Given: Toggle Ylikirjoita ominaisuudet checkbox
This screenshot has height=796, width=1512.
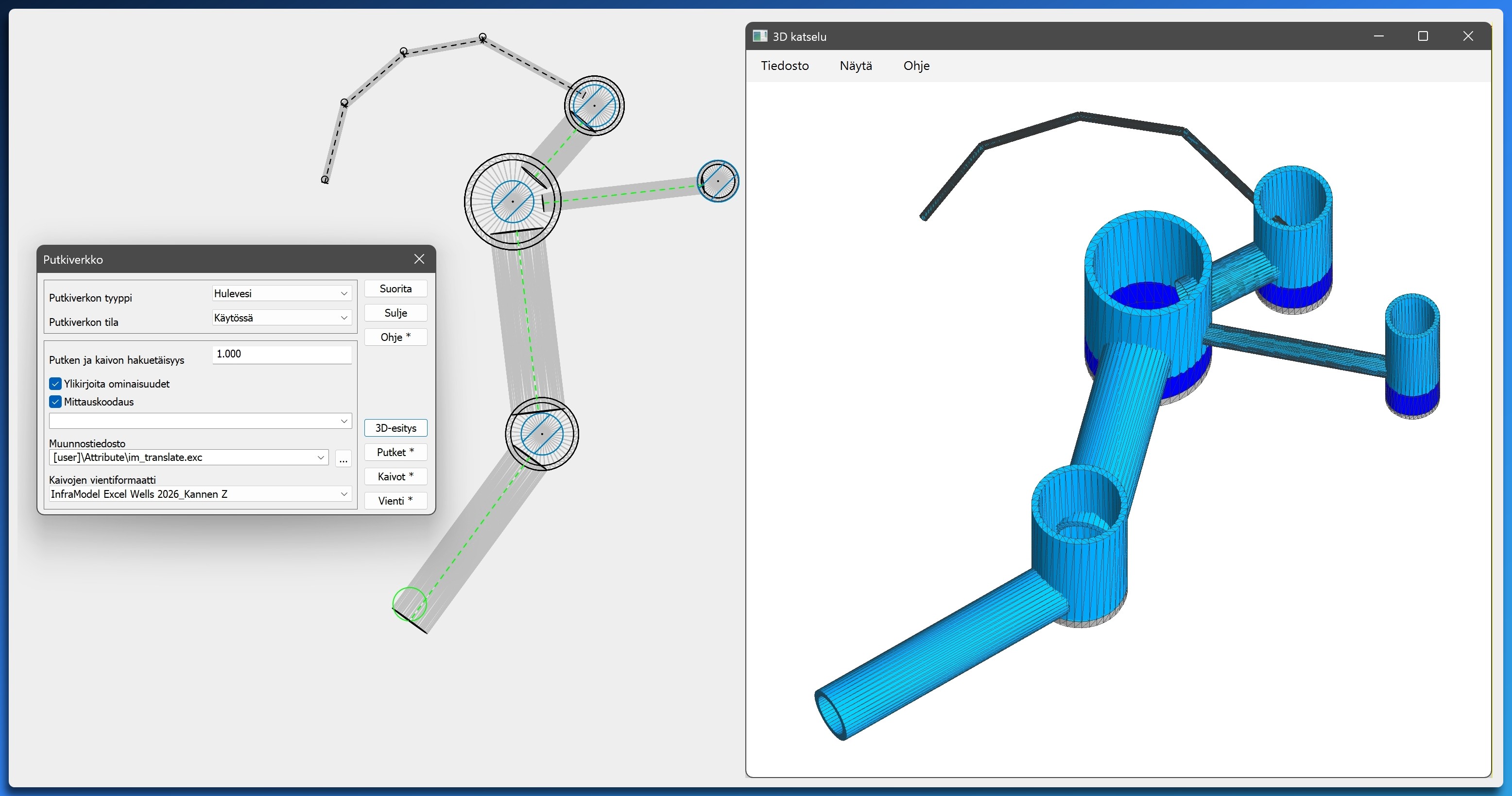Looking at the screenshot, I should pyautogui.click(x=56, y=384).
